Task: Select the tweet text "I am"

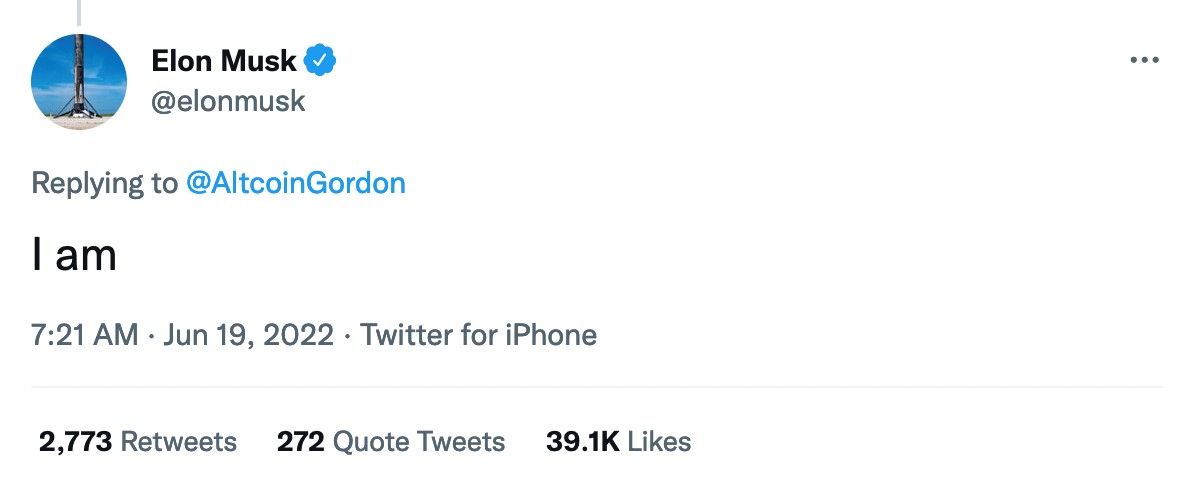Action: pos(74,257)
